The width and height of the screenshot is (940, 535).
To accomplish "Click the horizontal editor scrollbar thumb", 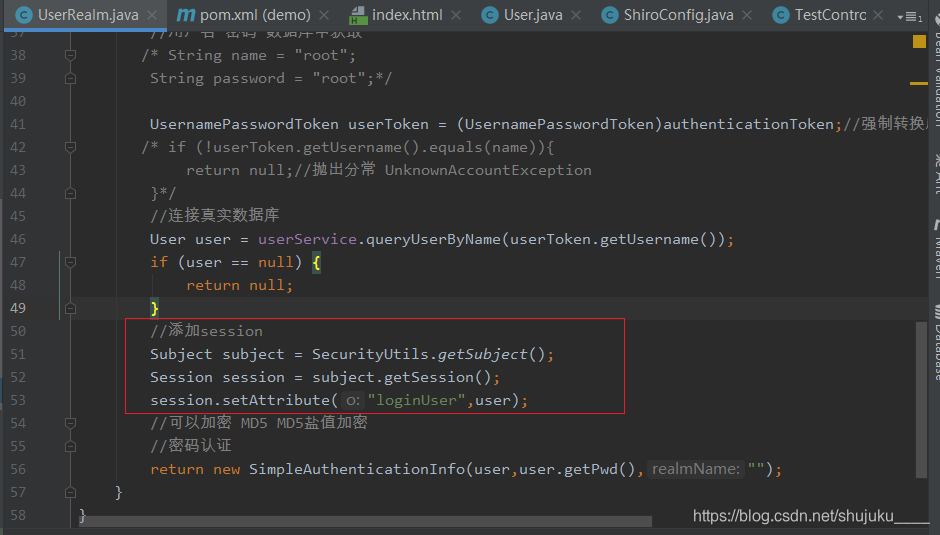I will pos(366,521).
